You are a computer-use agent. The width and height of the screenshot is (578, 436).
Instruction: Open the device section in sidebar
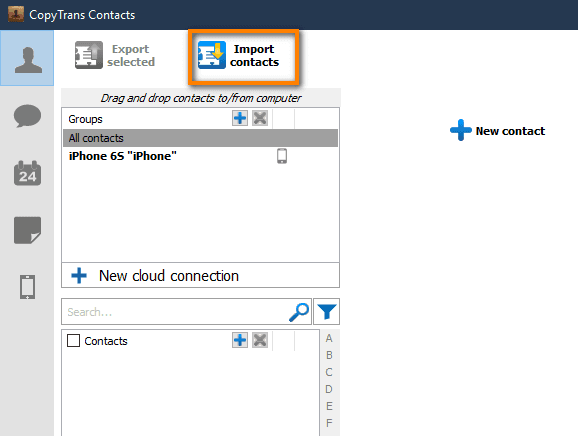[x=28, y=287]
